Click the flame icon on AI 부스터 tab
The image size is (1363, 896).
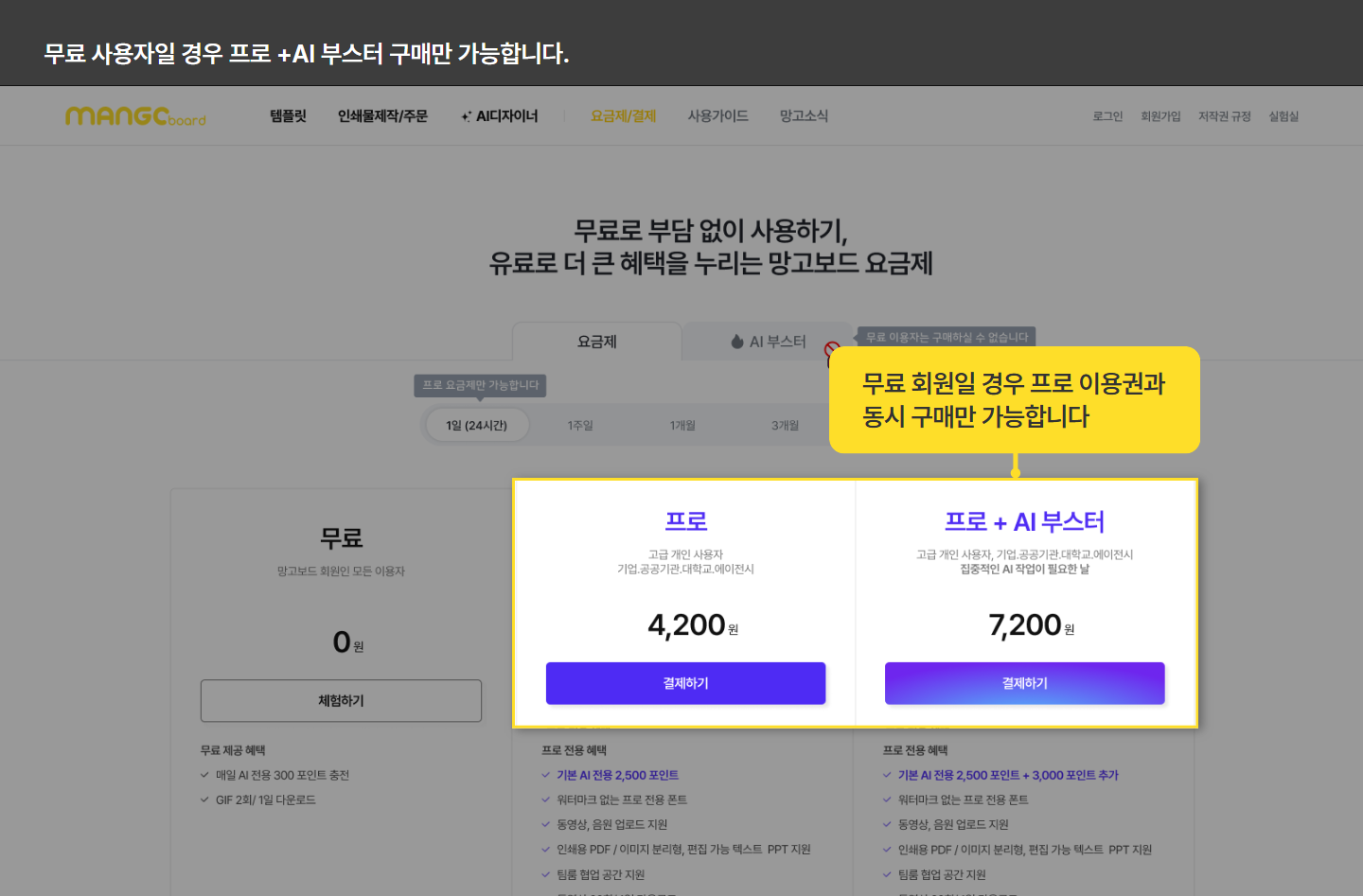click(x=737, y=342)
